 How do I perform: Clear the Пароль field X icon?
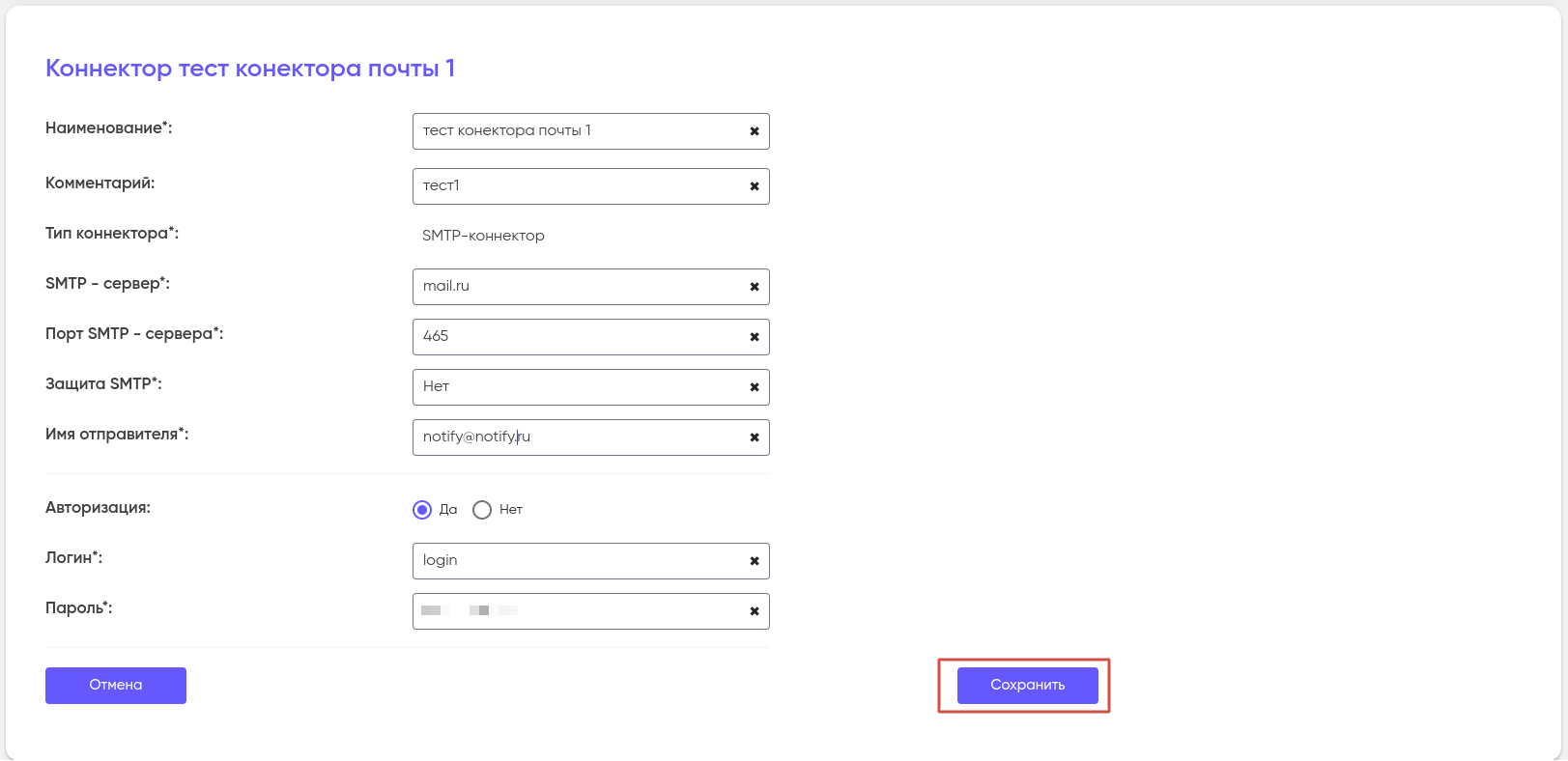755,611
